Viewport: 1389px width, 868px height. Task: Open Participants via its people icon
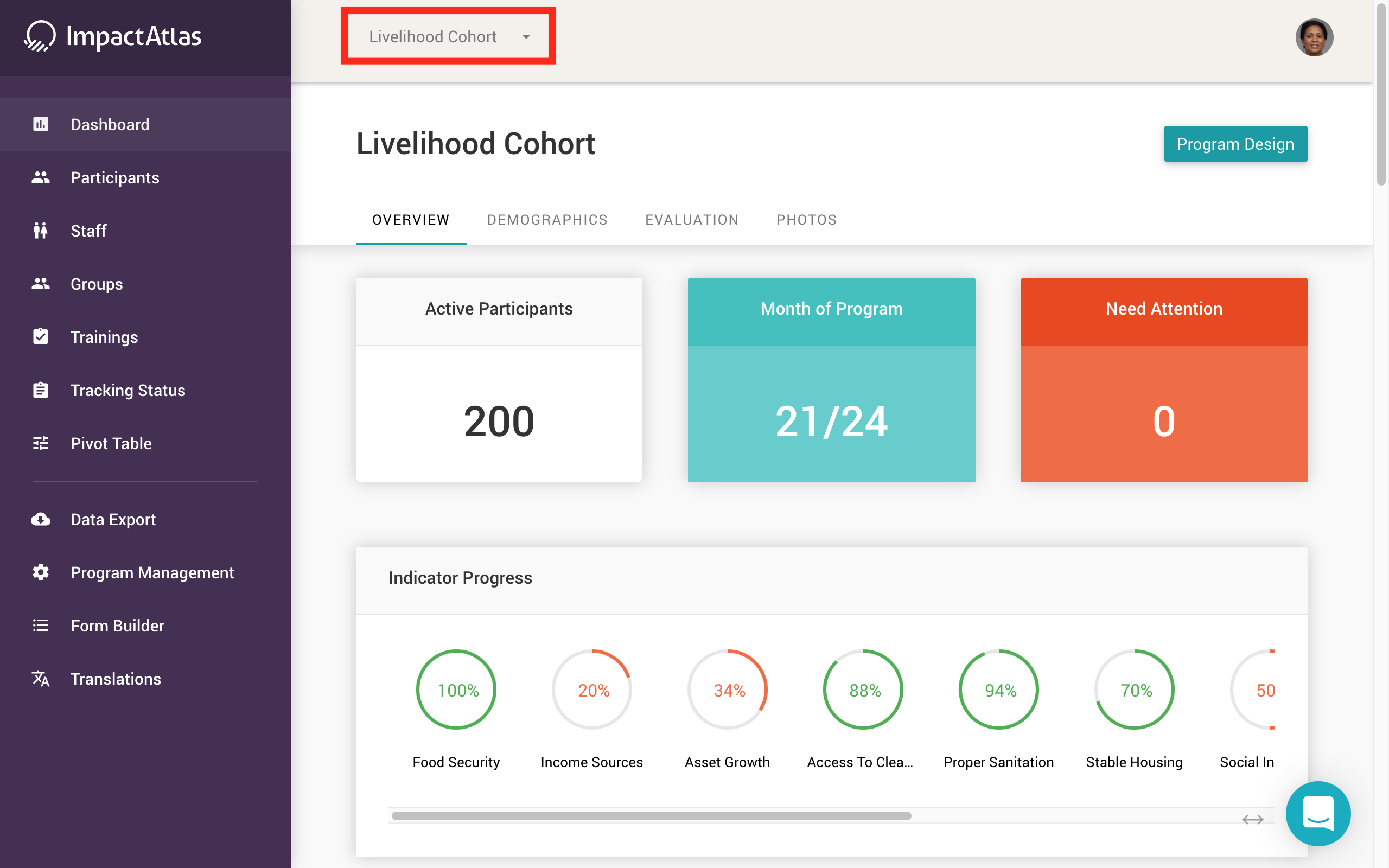(x=40, y=177)
